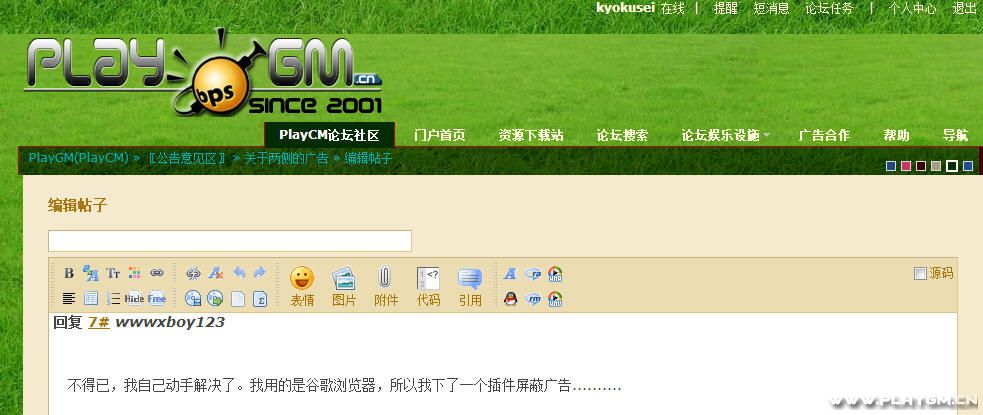Expand the 论坛娱乐设施 dropdown menu
The image size is (983, 415).
725,135
